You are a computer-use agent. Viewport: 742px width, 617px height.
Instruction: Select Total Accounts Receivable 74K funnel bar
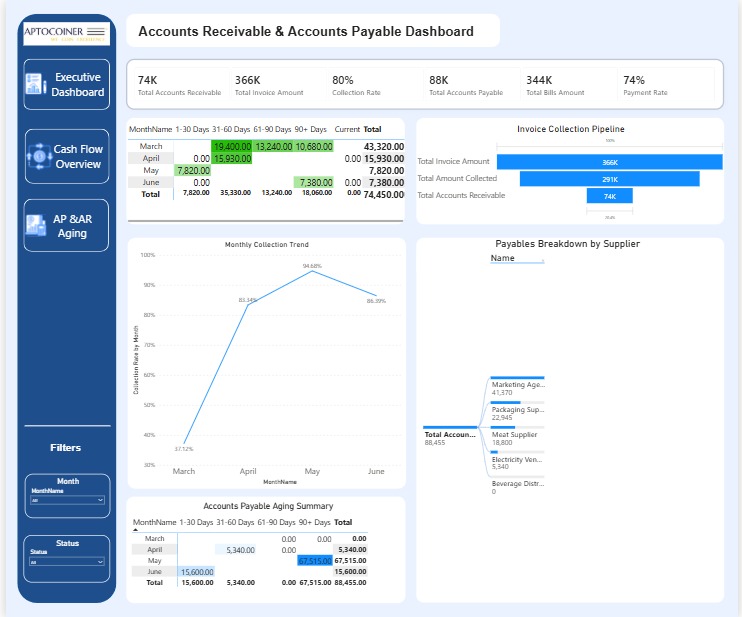coord(610,196)
